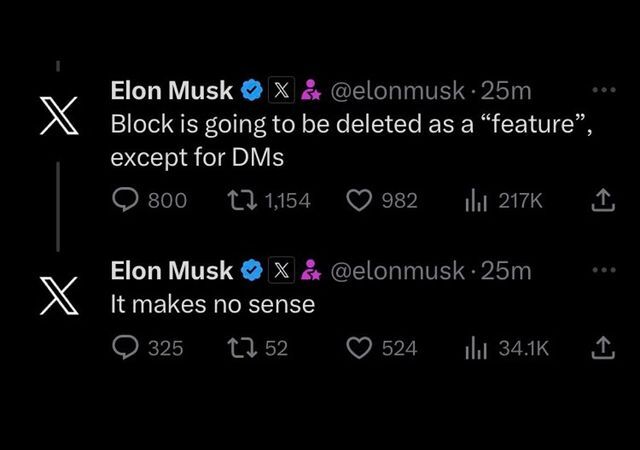This screenshot has width=640, height=450.
Task: Reply to the "It makes no sense" tweet
Action: click(x=148, y=348)
